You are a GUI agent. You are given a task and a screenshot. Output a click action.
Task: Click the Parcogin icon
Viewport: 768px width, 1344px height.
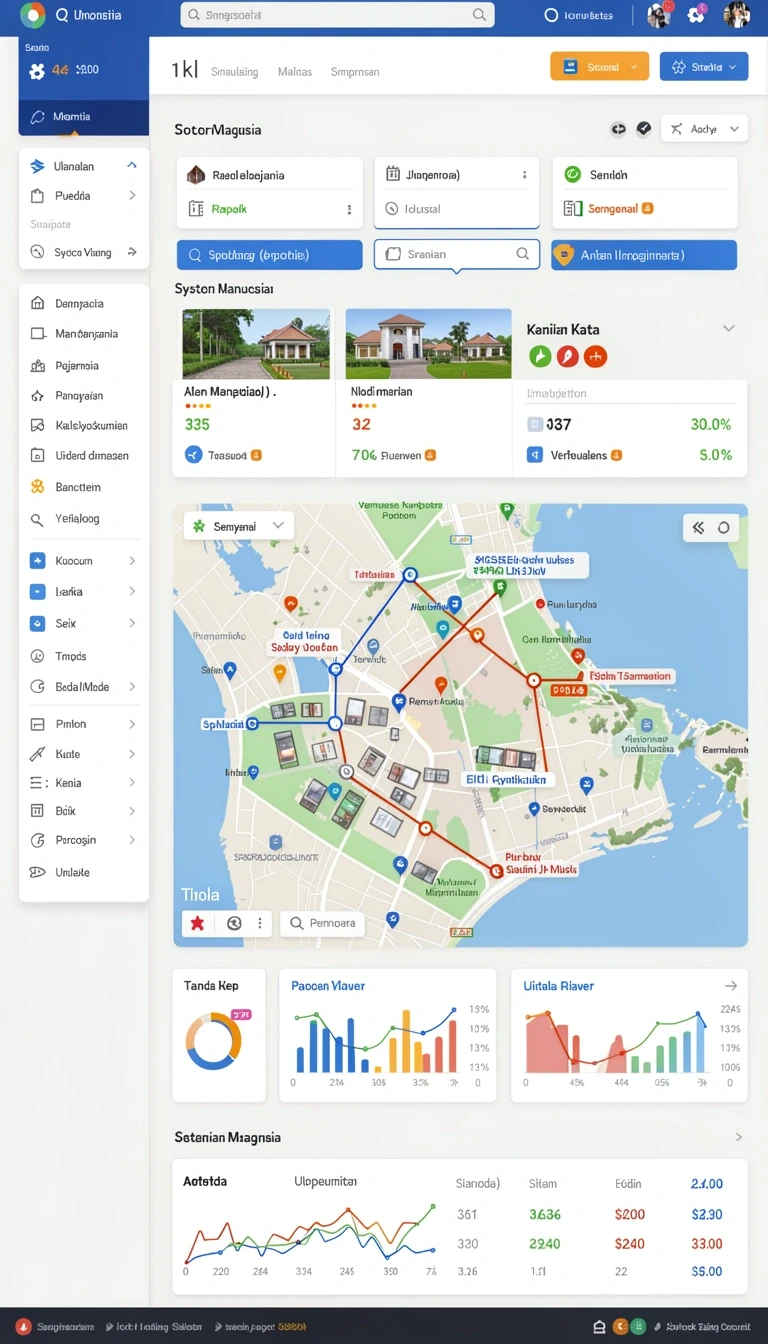click(38, 841)
